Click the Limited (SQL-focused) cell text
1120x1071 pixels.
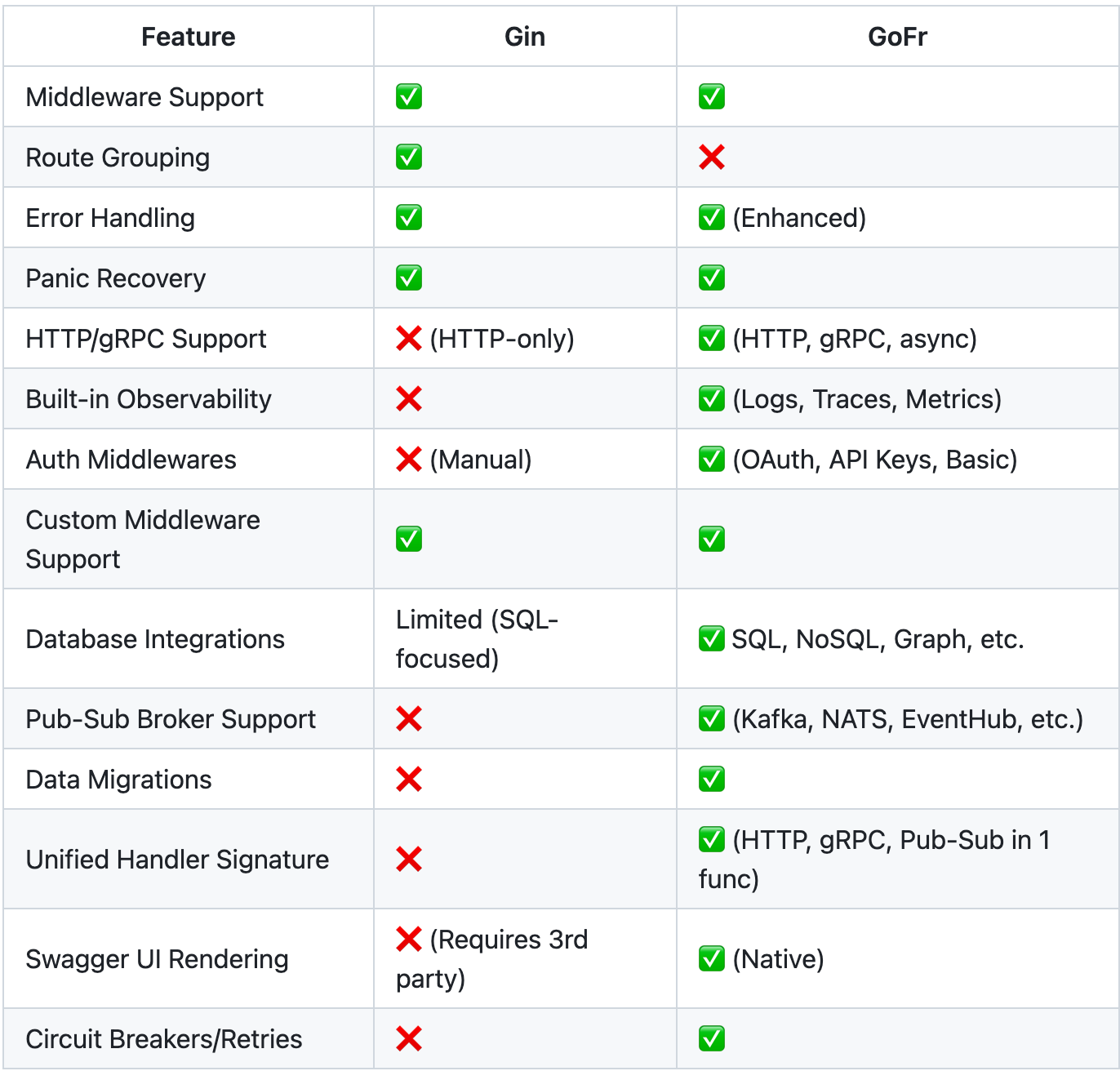pos(477,639)
